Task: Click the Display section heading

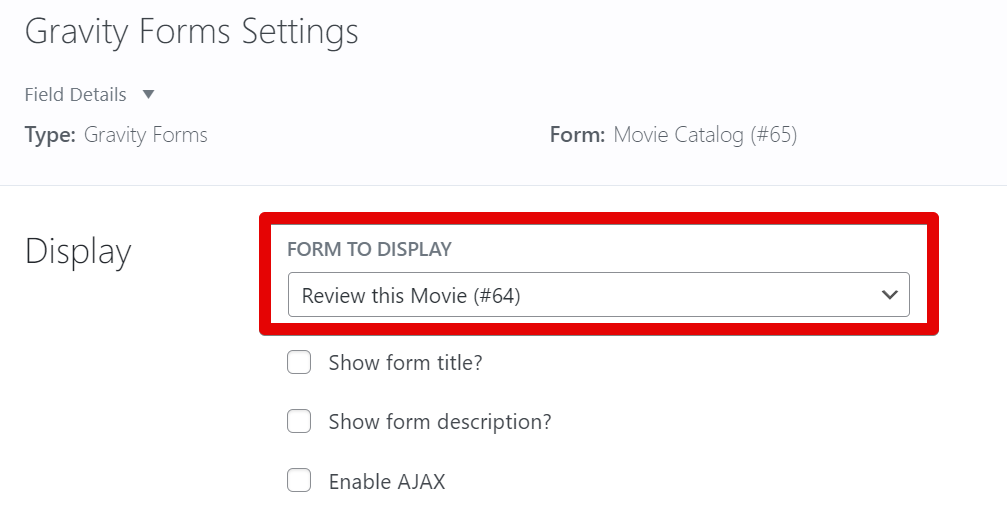Action: [x=78, y=252]
